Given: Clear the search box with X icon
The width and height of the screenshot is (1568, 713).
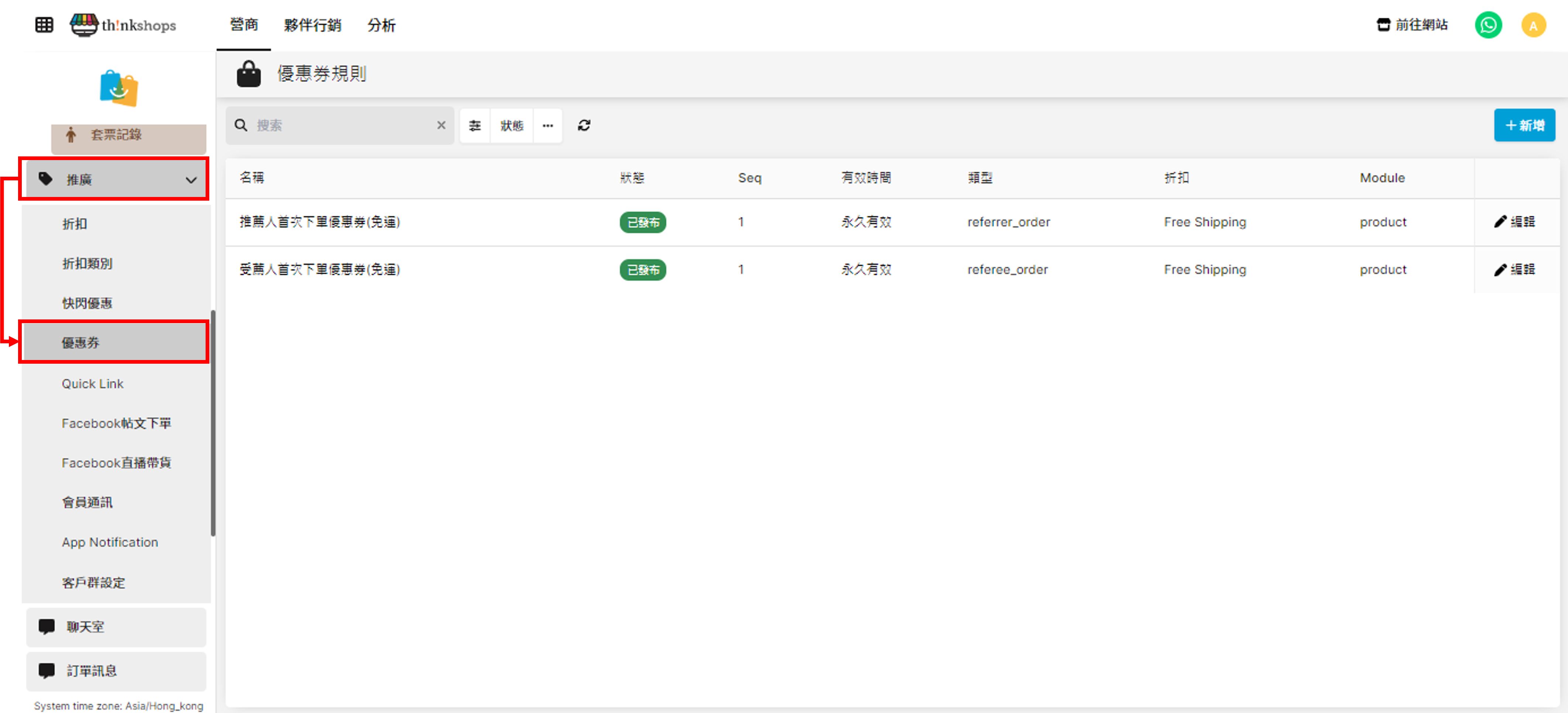Looking at the screenshot, I should coord(441,125).
